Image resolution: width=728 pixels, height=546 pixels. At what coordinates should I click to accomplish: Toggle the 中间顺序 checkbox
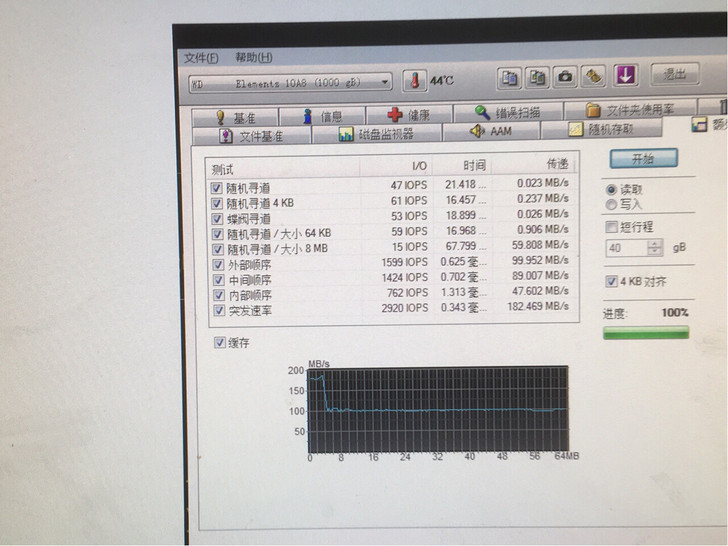point(218,280)
